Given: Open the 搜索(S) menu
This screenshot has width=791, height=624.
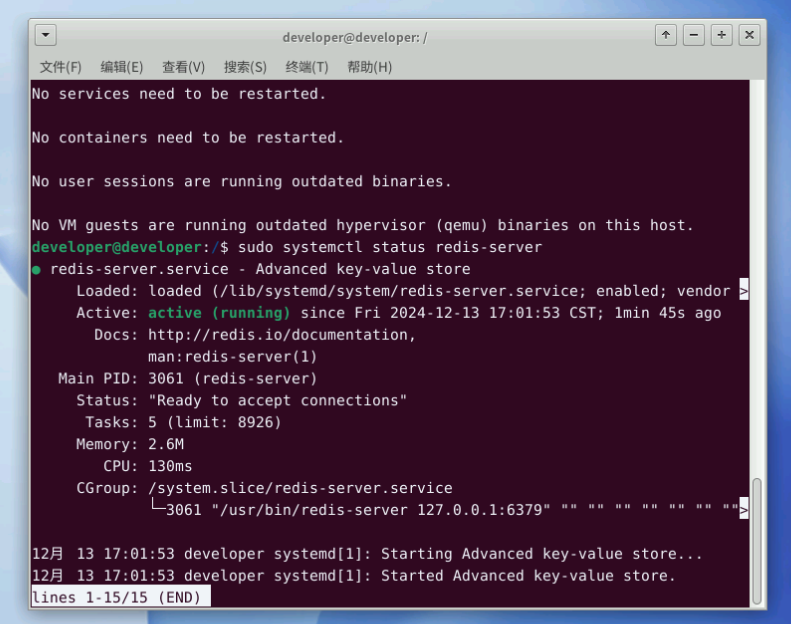Looking at the screenshot, I should 245,67.
